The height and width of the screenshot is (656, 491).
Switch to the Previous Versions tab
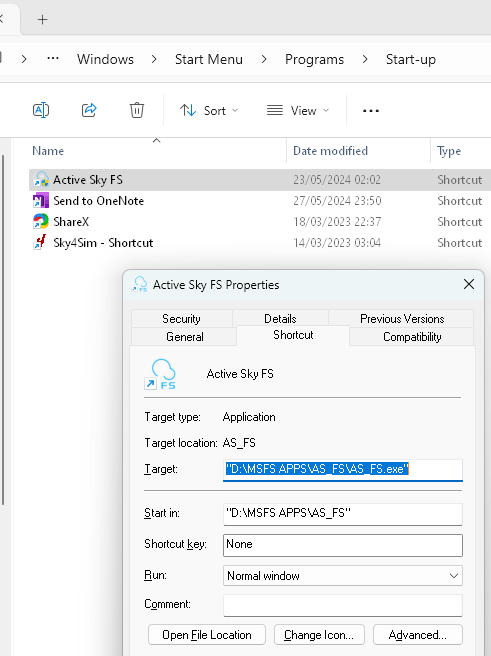pyautogui.click(x=402, y=319)
